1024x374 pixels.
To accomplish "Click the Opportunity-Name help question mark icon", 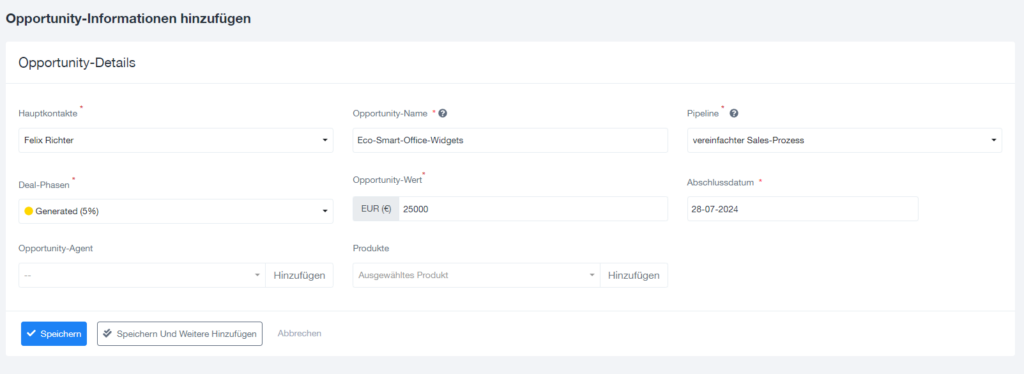I will pos(443,113).
